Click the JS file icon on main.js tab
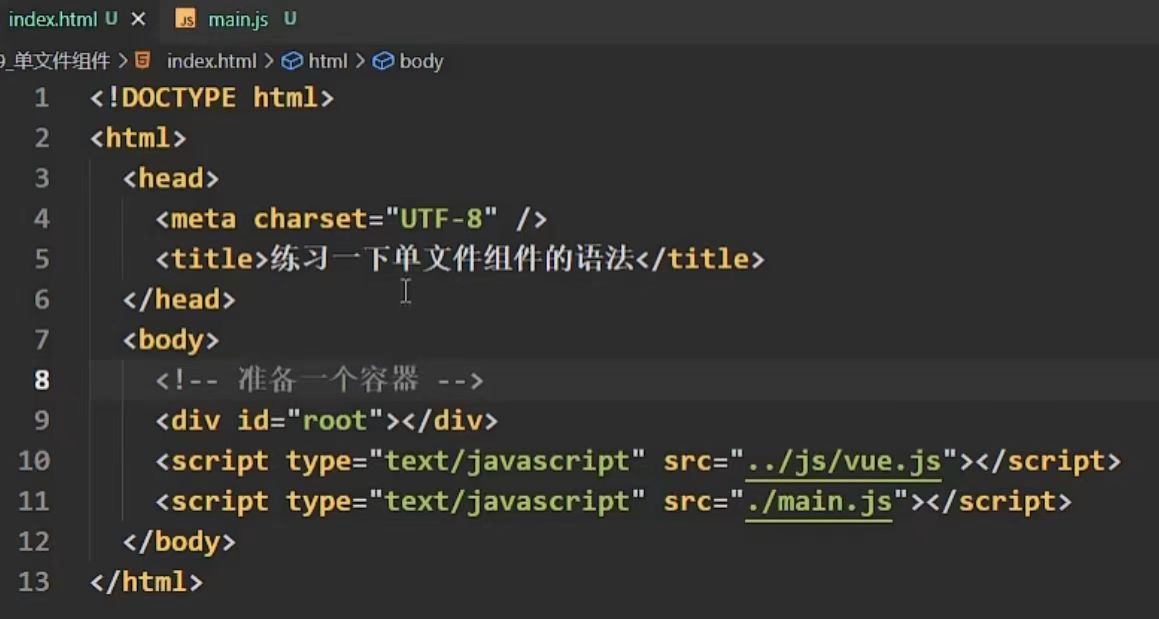Image resolution: width=1159 pixels, height=619 pixels. click(x=186, y=20)
